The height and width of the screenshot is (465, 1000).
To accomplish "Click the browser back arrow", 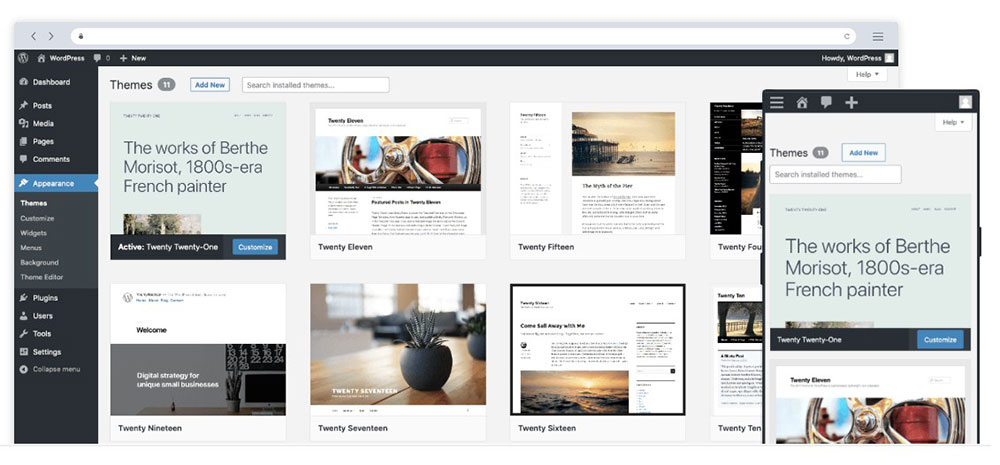I will click(x=34, y=36).
